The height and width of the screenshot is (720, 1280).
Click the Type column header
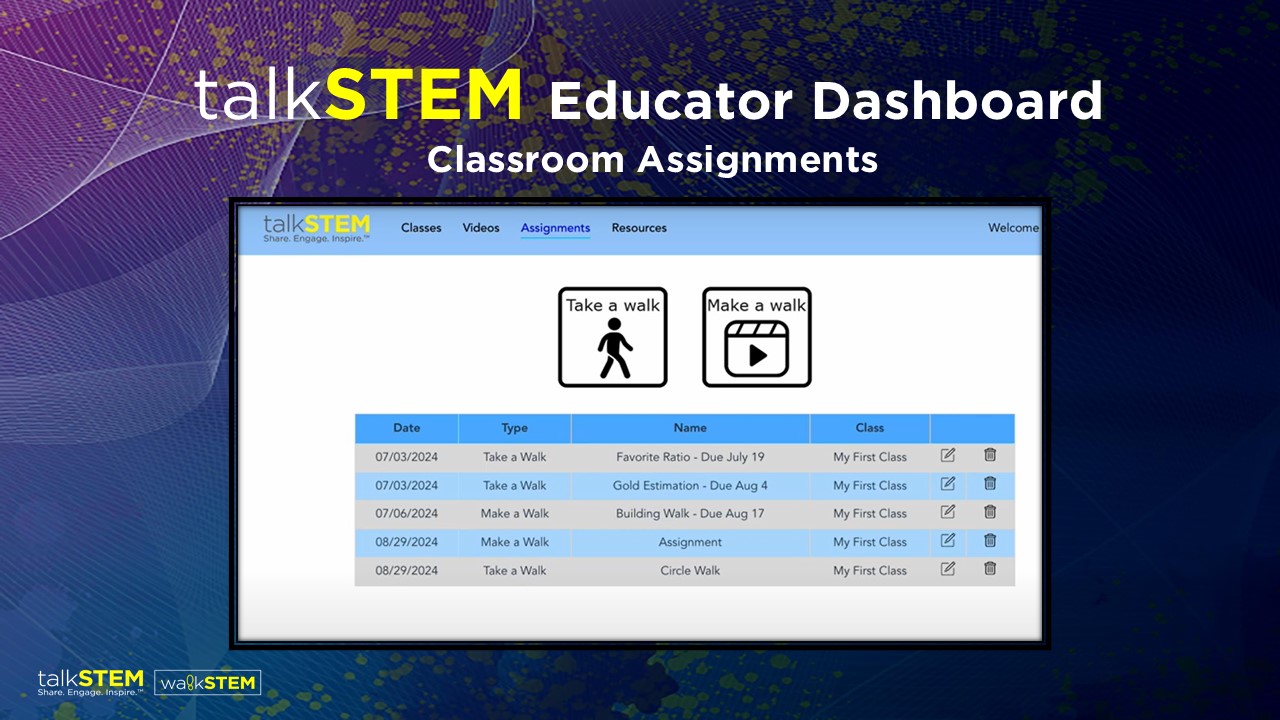coord(515,428)
